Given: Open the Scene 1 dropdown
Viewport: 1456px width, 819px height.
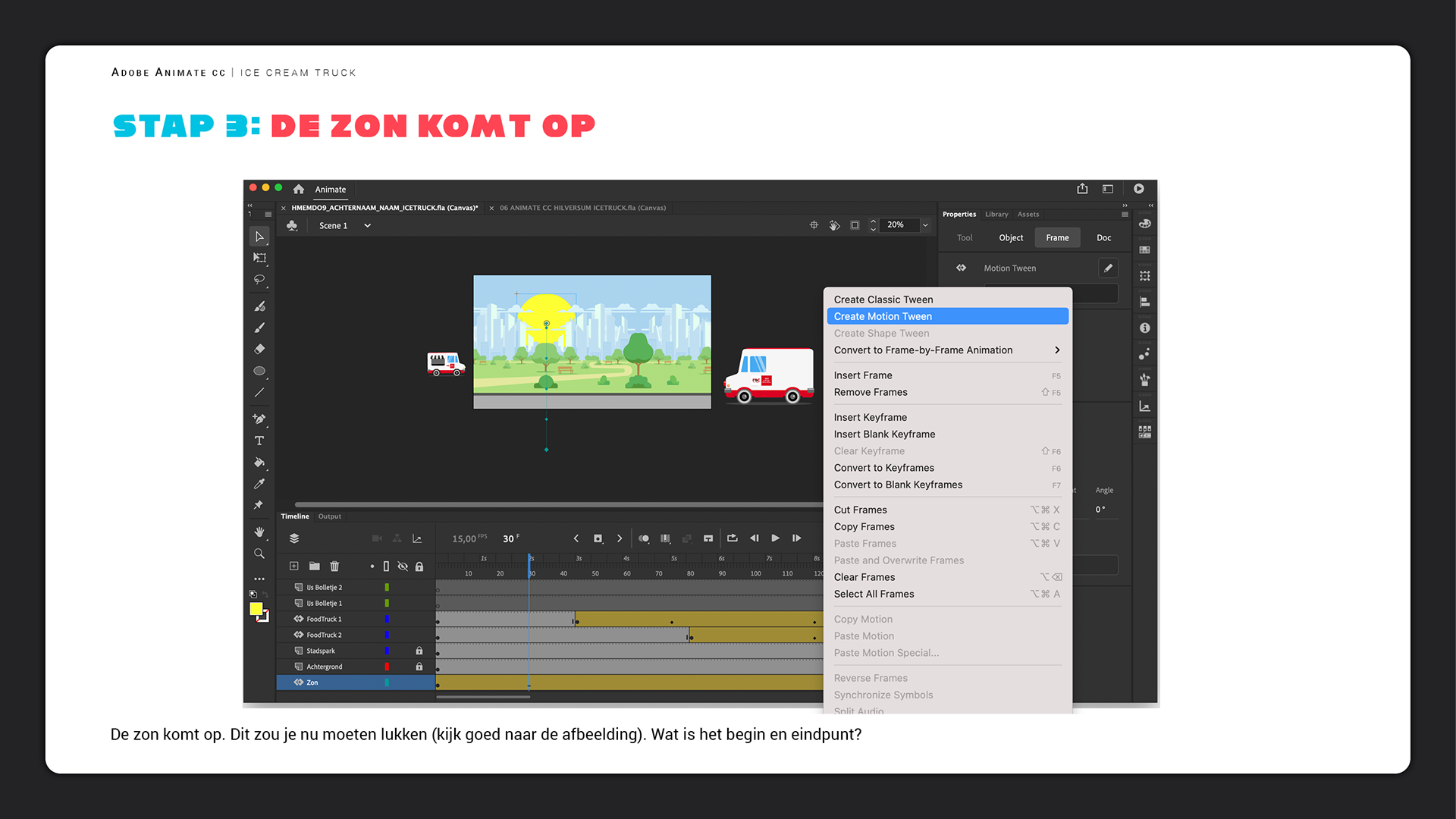Looking at the screenshot, I should [367, 226].
